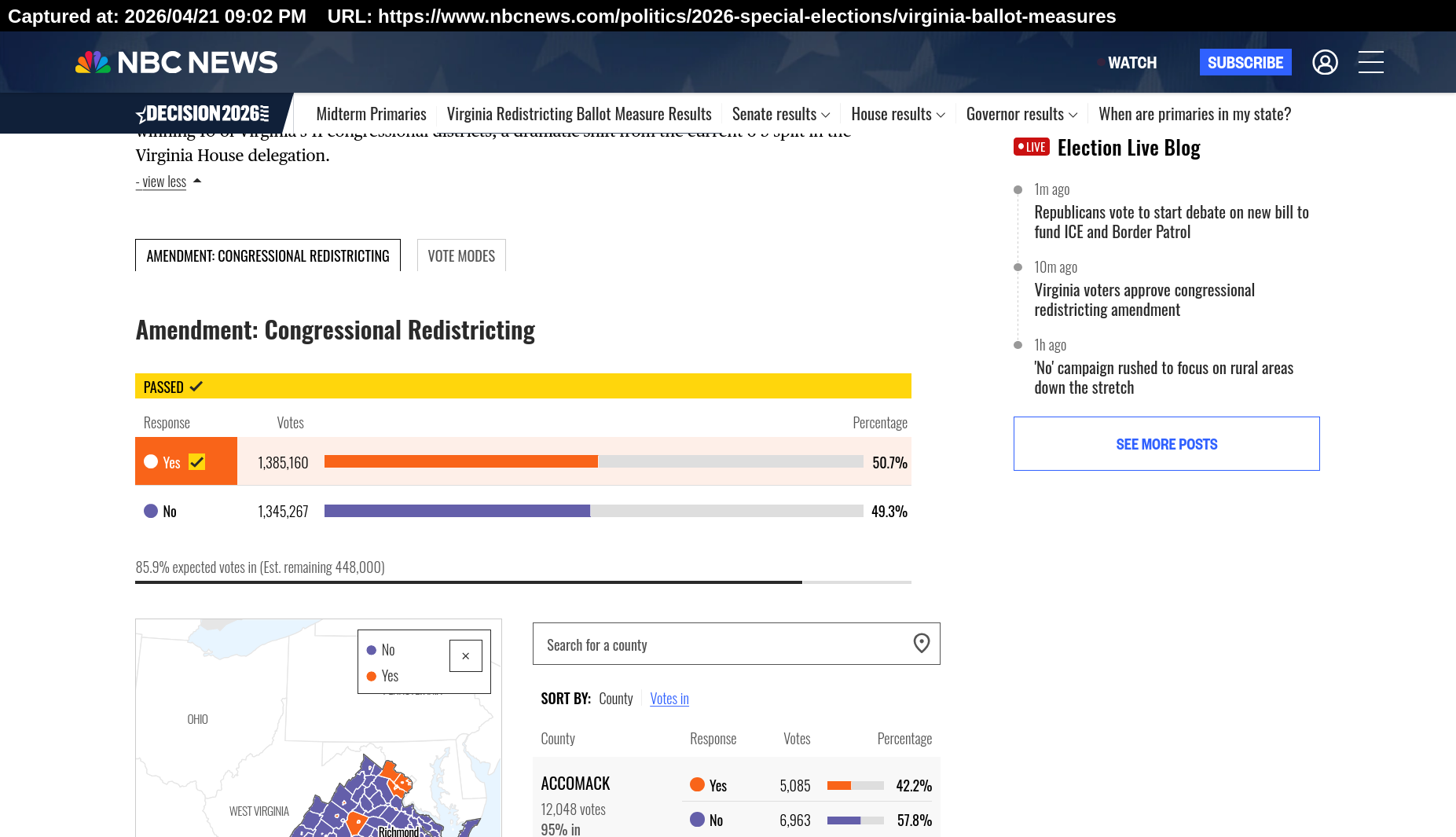
Task: Collapse text with view less
Action: (161, 182)
